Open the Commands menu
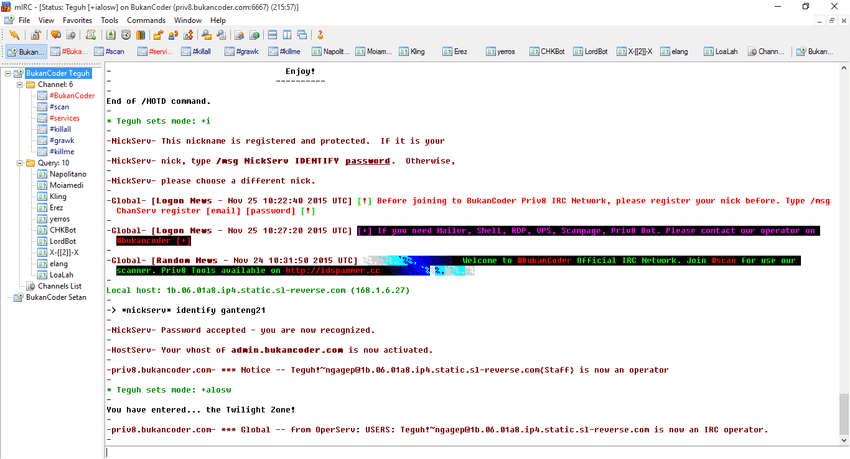Image resolution: width=850 pixels, height=459 pixels. (x=146, y=20)
